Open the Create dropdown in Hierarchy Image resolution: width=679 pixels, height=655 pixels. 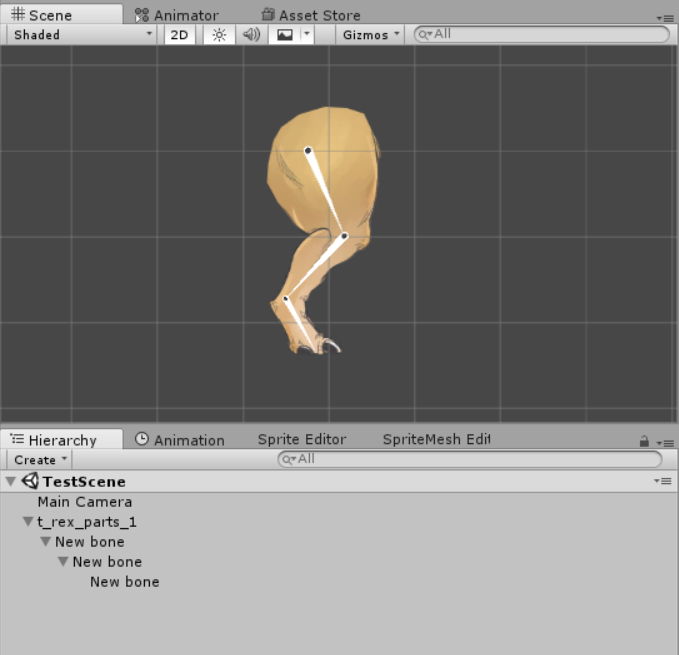pos(40,460)
